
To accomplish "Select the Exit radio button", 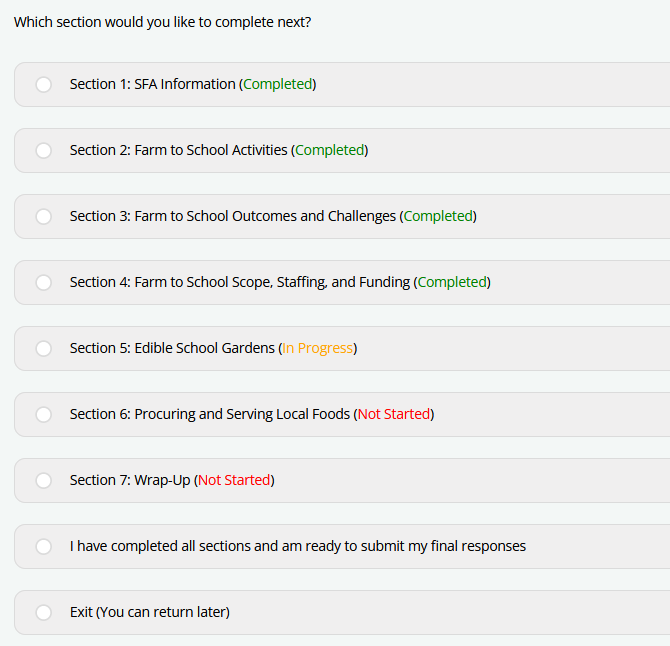I will pos(44,613).
